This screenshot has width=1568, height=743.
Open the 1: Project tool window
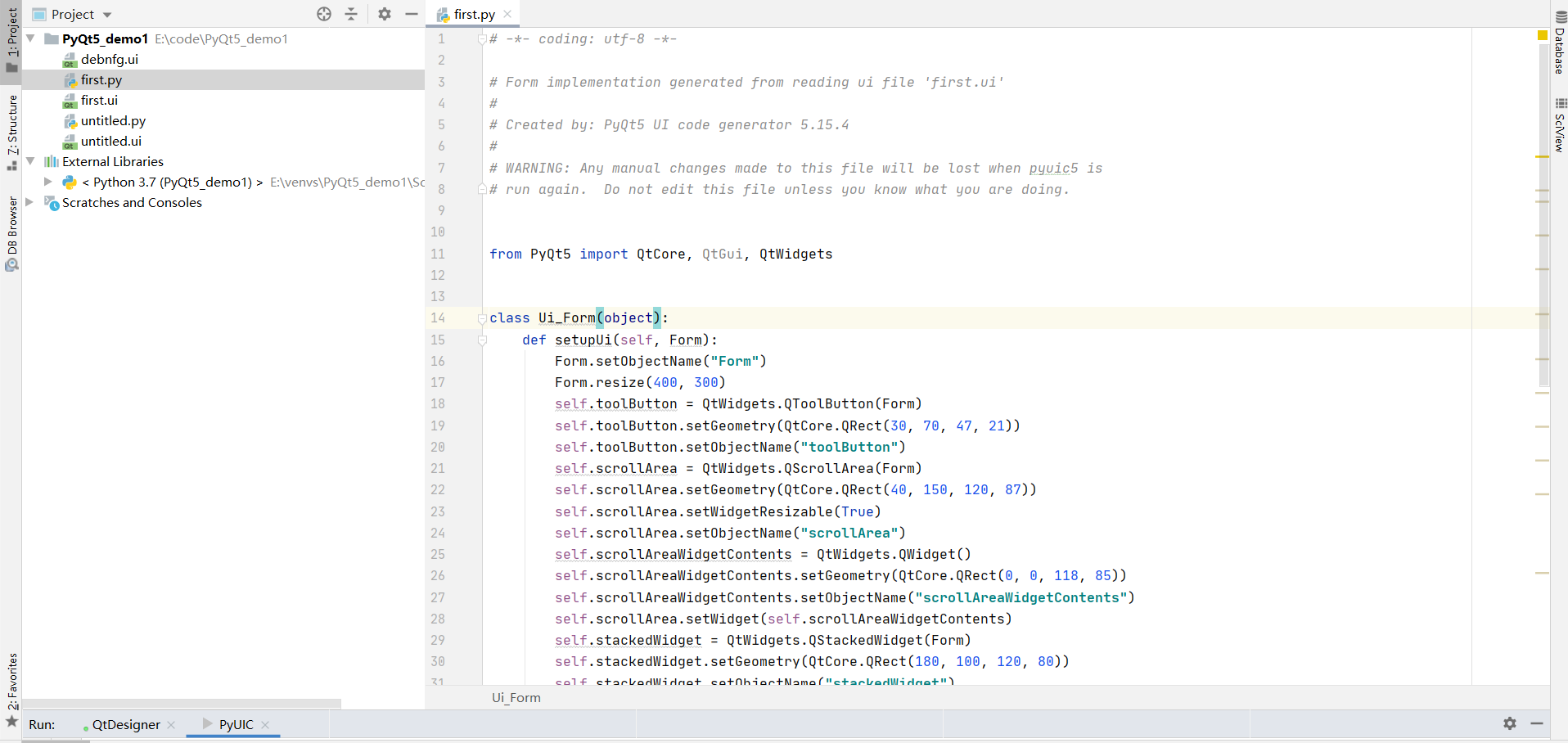11,39
